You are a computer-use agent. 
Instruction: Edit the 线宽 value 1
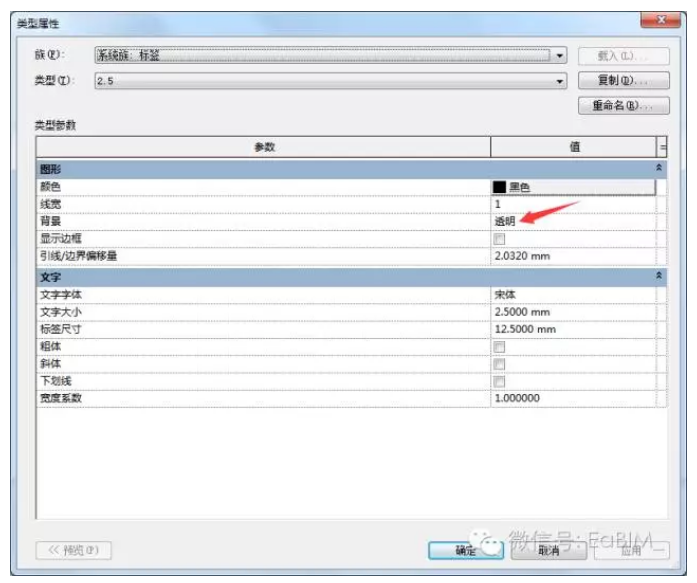coord(573,204)
